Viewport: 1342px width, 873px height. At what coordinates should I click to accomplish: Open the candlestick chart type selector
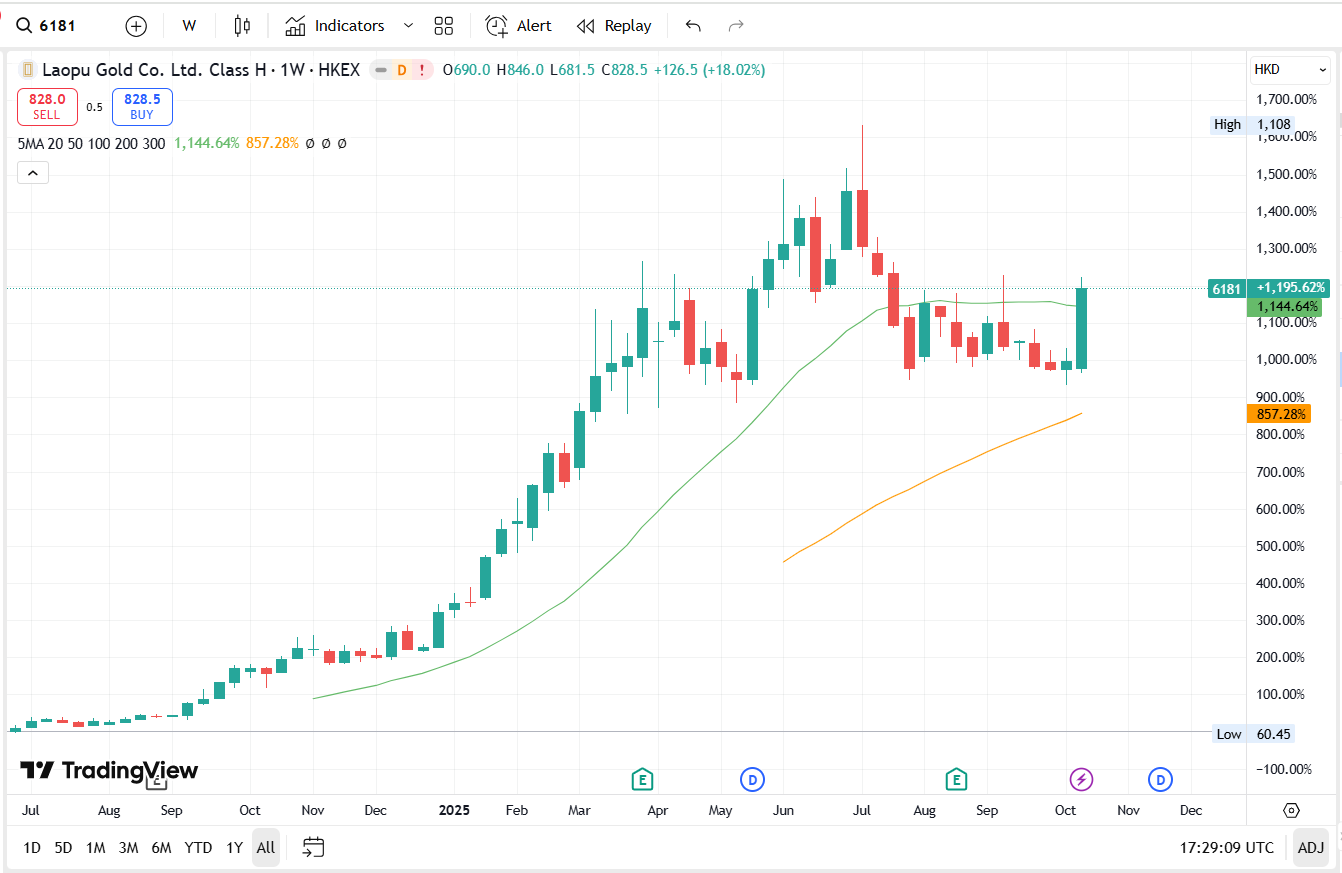pos(241,26)
